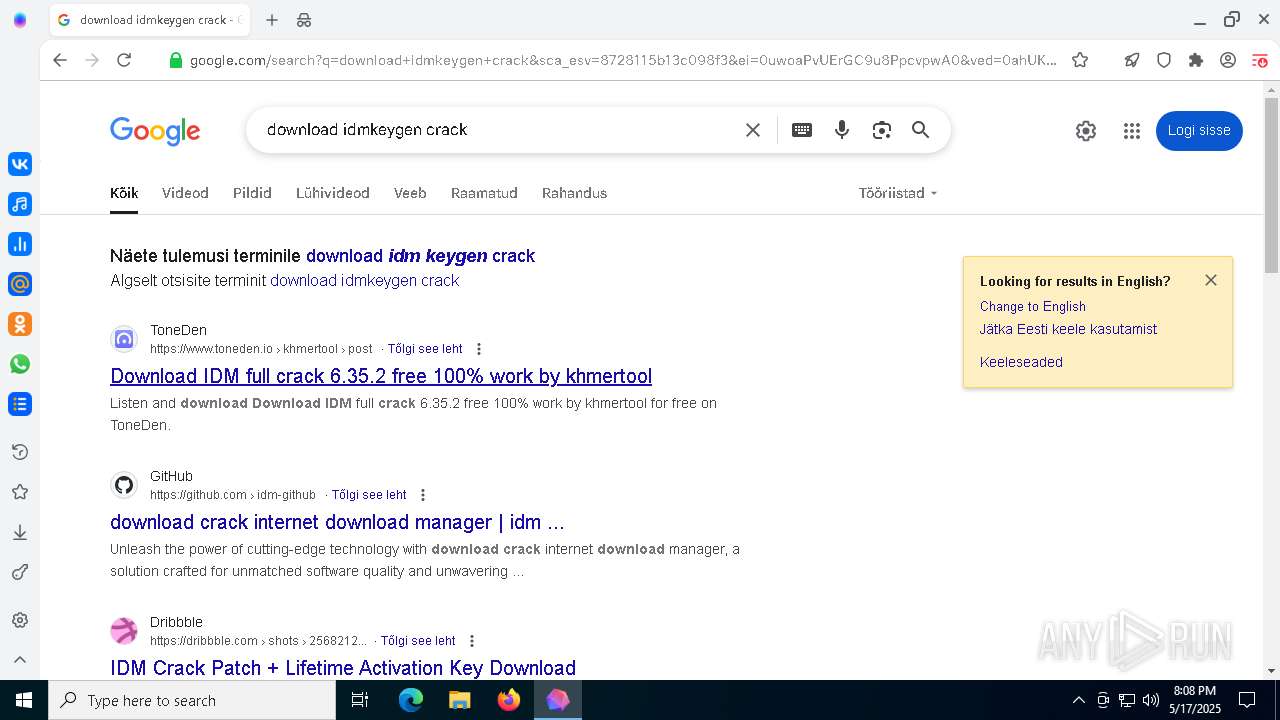Viewport: 1280px width, 720px height.
Task: Open the VK sidebar shortcut
Action: click(20, 164)
